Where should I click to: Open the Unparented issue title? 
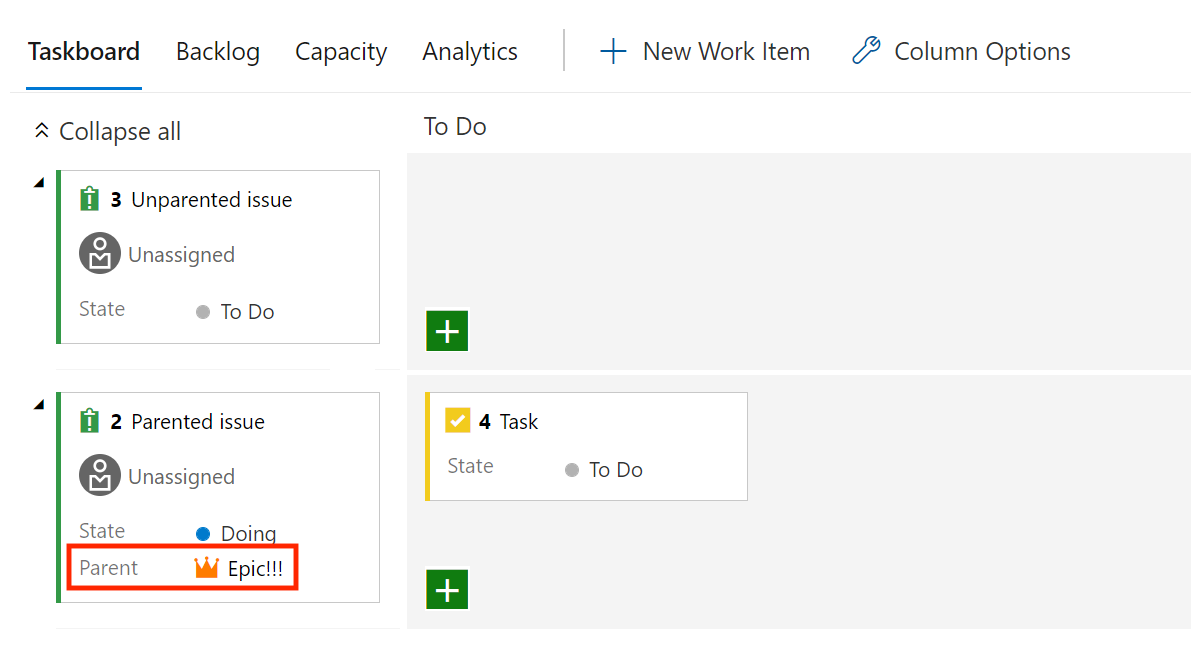(x=211, y=200)
